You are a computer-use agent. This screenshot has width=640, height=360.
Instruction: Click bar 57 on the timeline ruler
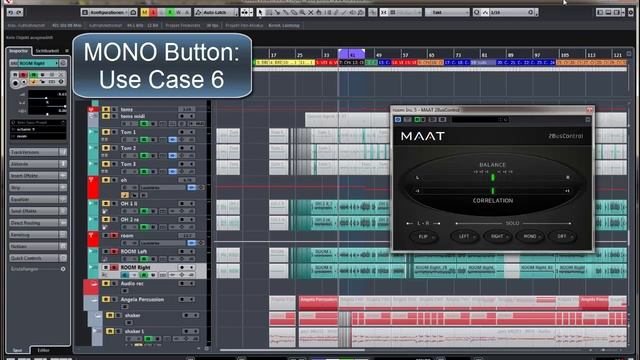[405, 55]
